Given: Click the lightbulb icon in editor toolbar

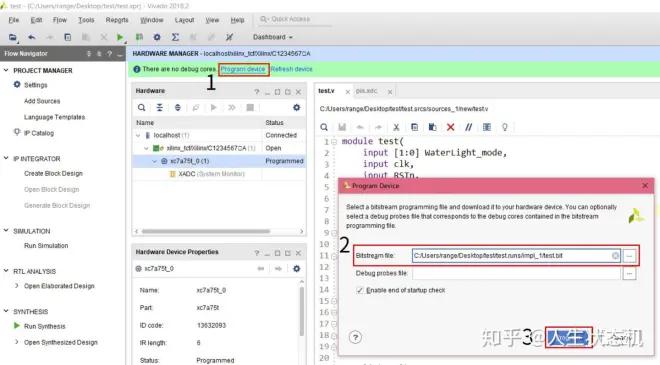Looking at the screenshot, I should pyautogui.click(x=505, y=127).
